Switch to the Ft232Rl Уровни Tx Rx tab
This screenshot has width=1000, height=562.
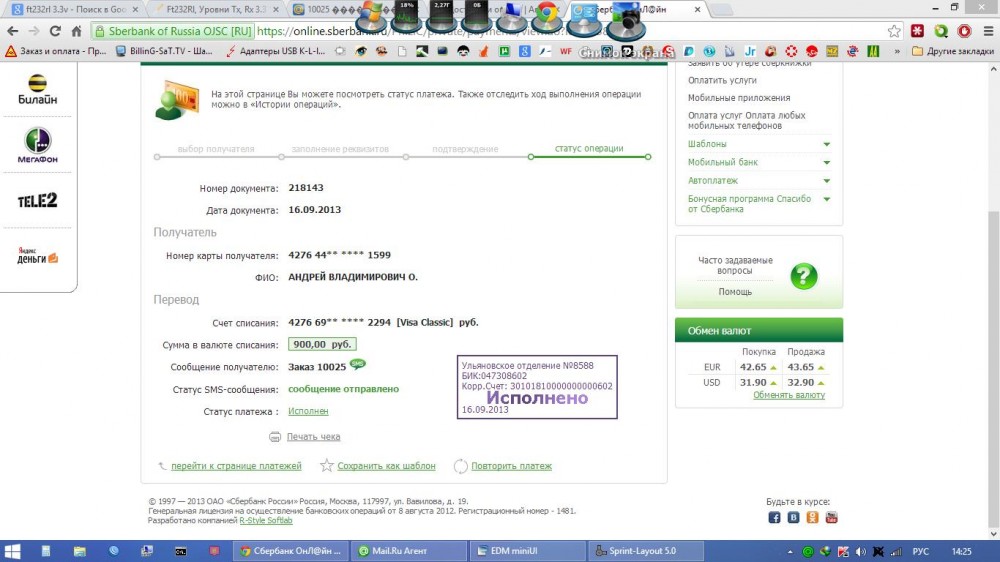[216, 10]
